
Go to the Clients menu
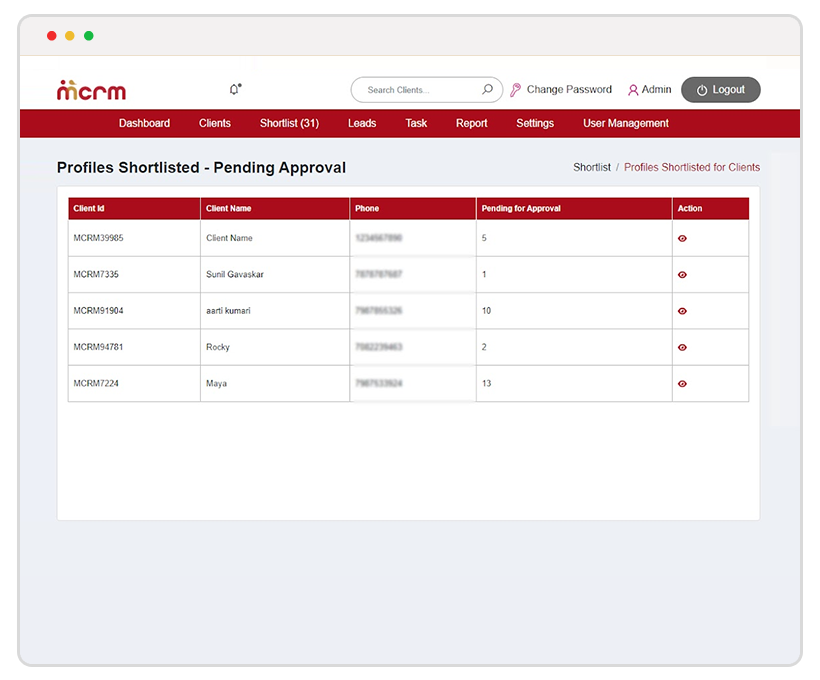click(215, 123)
